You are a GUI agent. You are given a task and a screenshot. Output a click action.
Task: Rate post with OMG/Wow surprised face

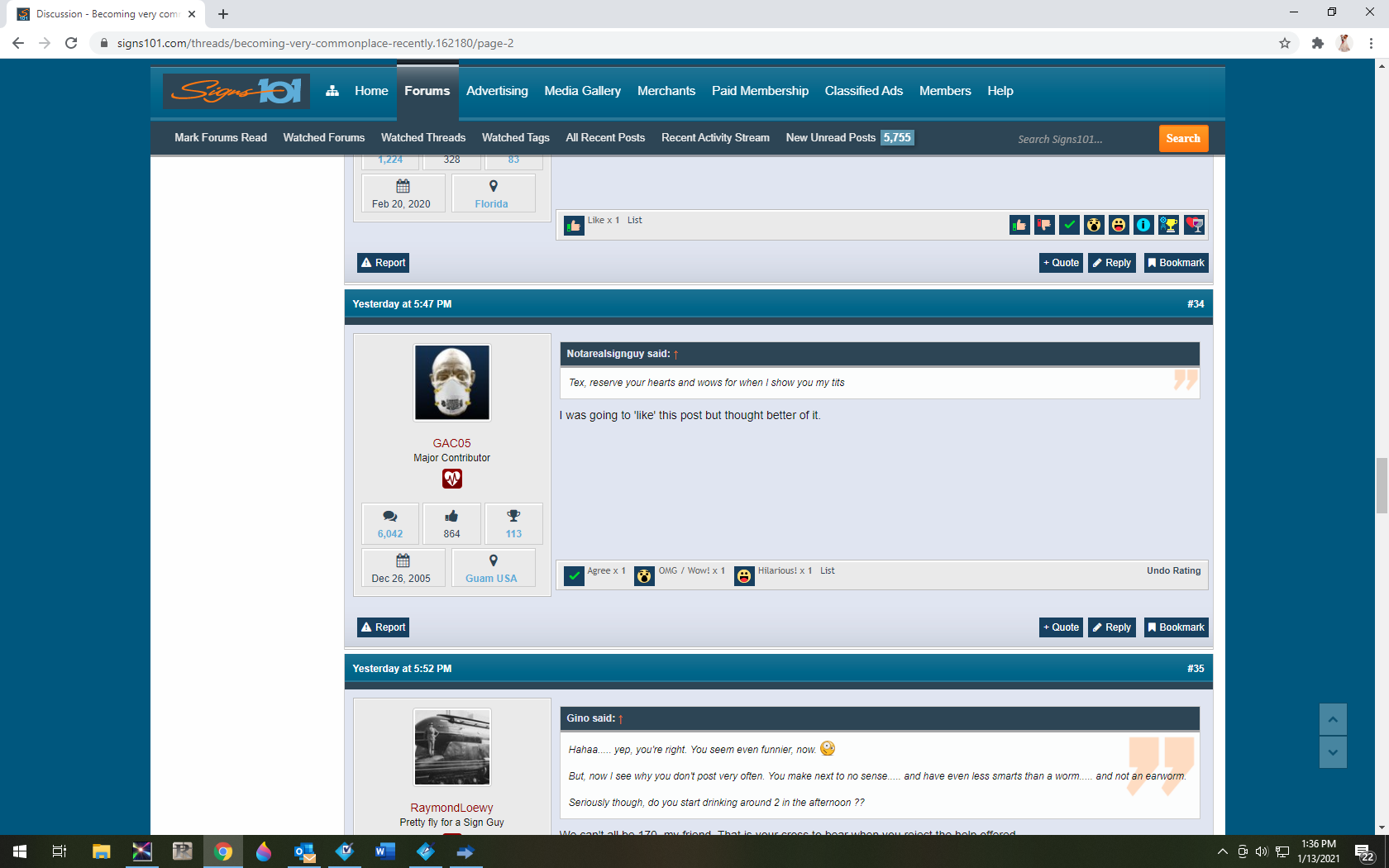tap(1094, 225)
